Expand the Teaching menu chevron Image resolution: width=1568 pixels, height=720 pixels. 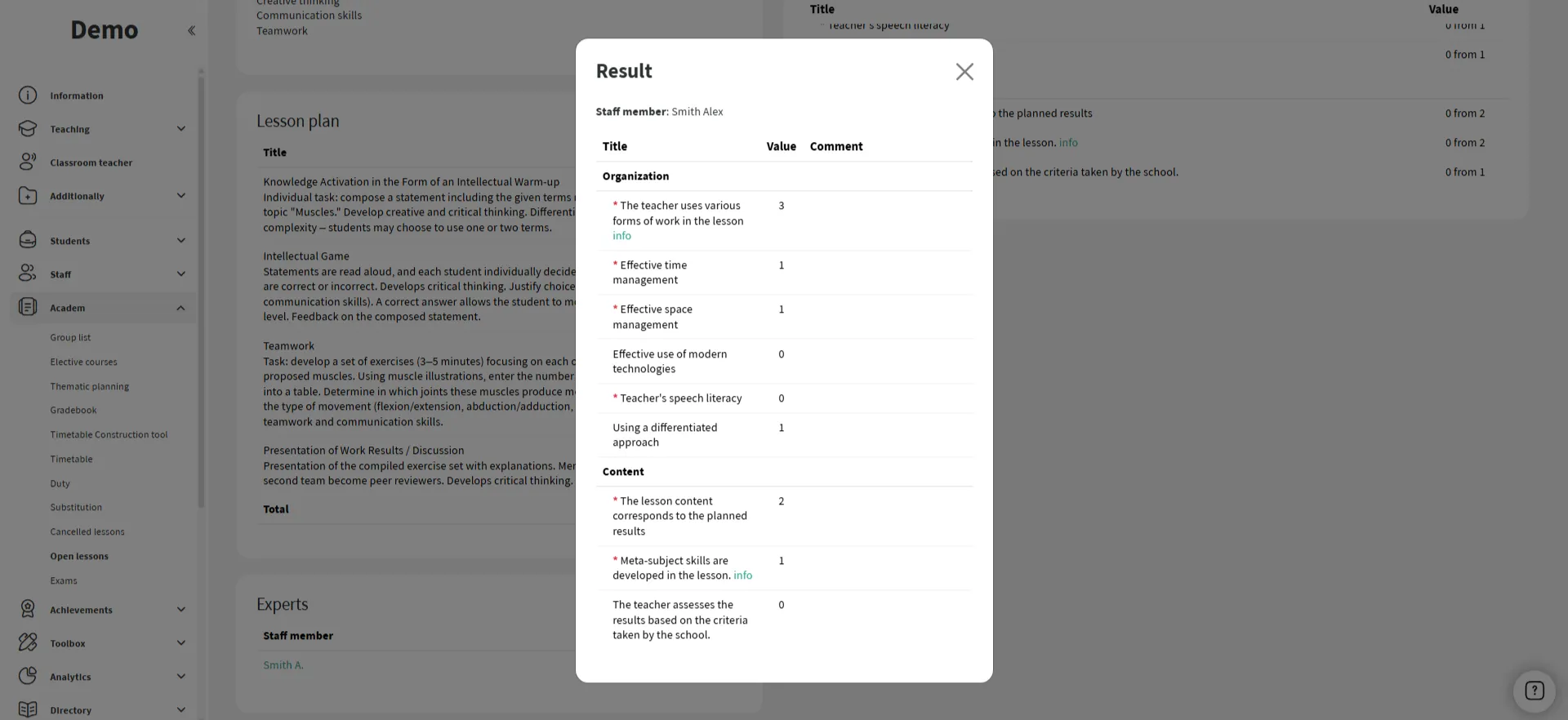[181, 129]
